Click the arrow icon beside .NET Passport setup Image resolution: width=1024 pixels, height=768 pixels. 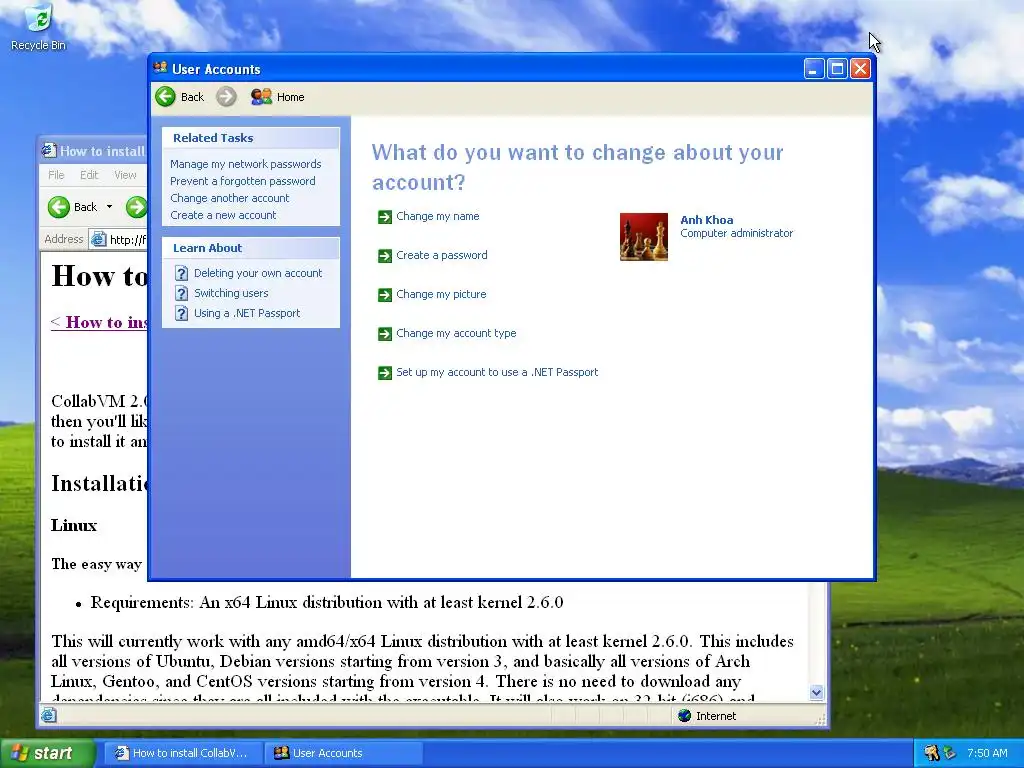pyautogui.click(x=385, y=373)
